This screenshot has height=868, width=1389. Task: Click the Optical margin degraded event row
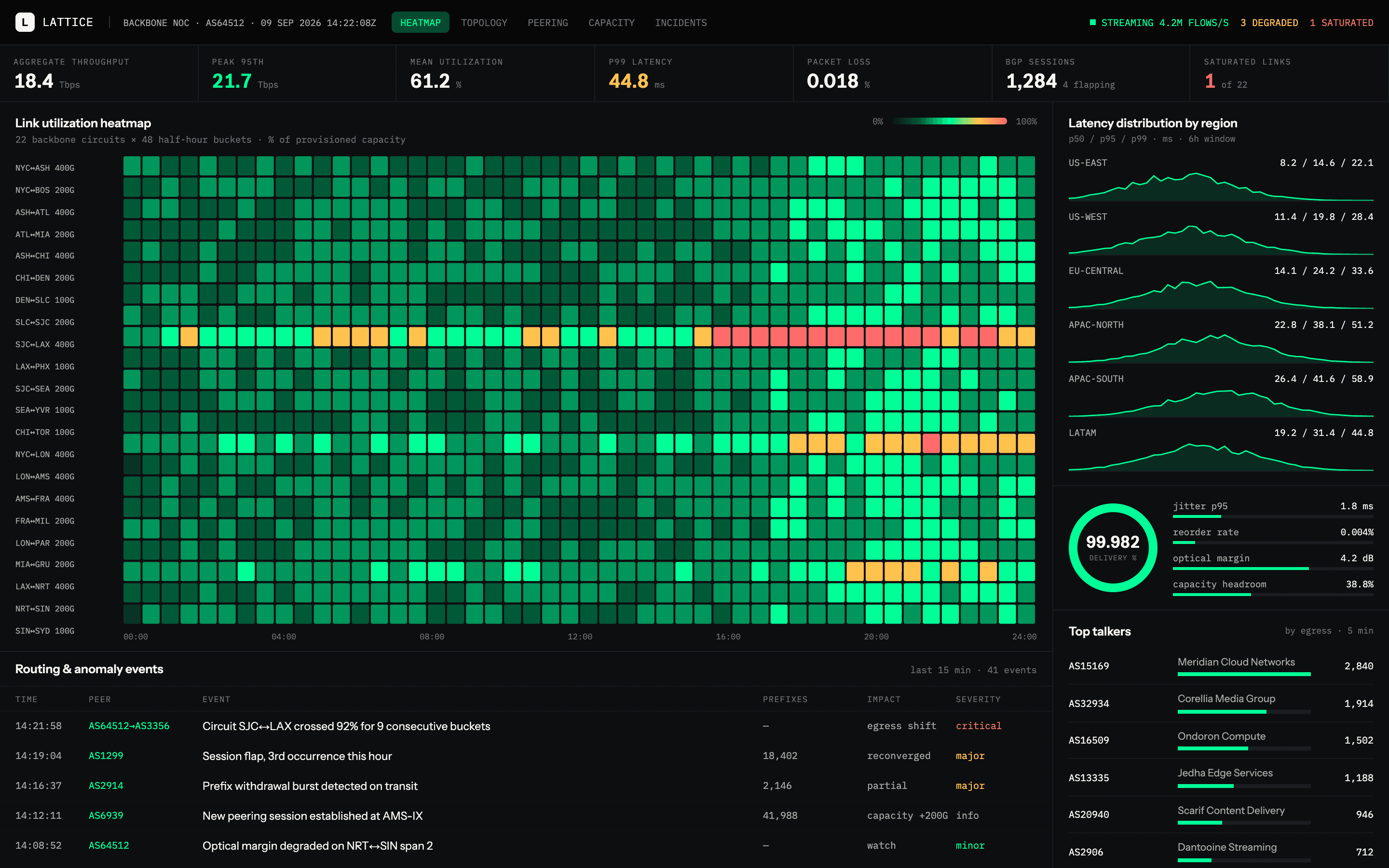click(526, 845)
